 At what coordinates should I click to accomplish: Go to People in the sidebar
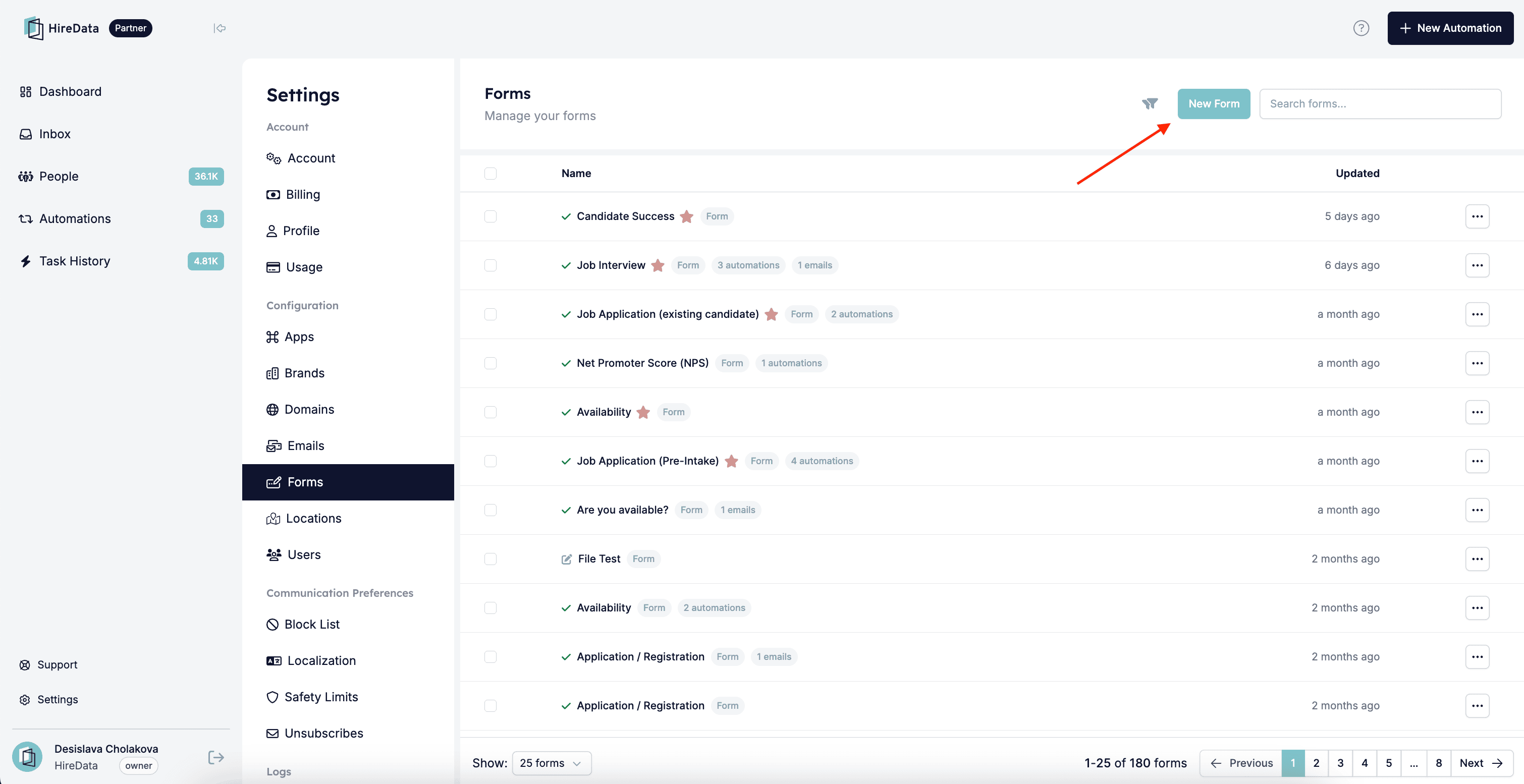pyautogui.click(x=121, y=176)
